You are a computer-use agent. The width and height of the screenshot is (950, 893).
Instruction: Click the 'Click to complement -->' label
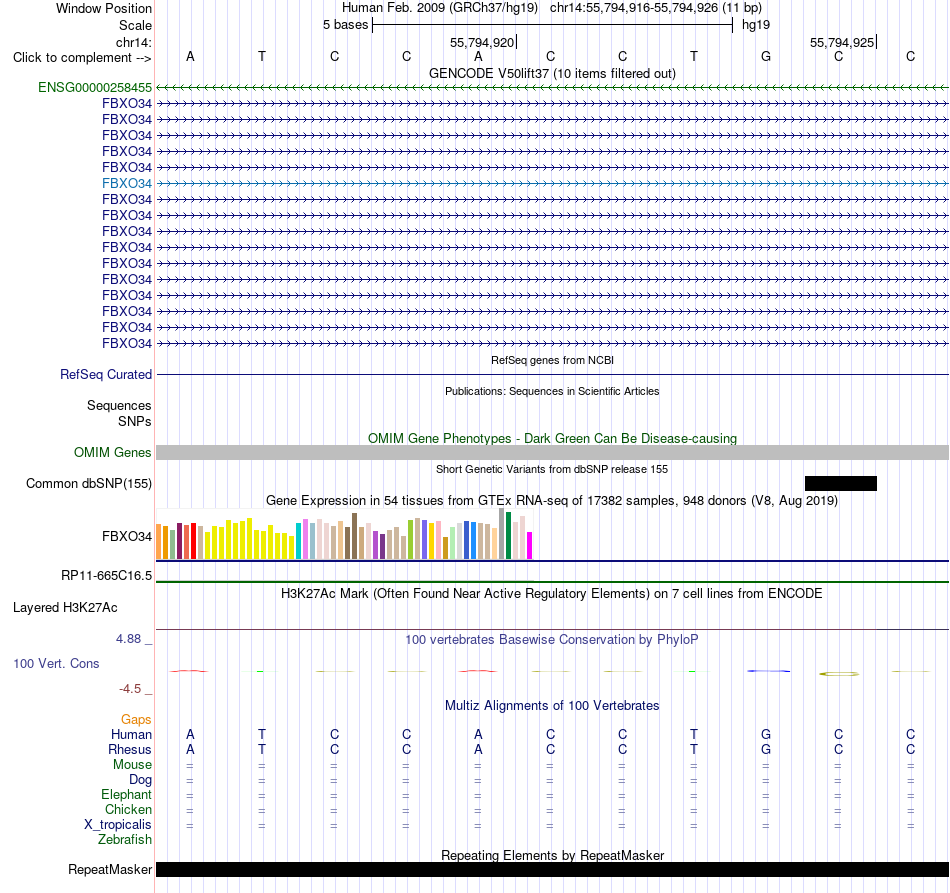82,58
